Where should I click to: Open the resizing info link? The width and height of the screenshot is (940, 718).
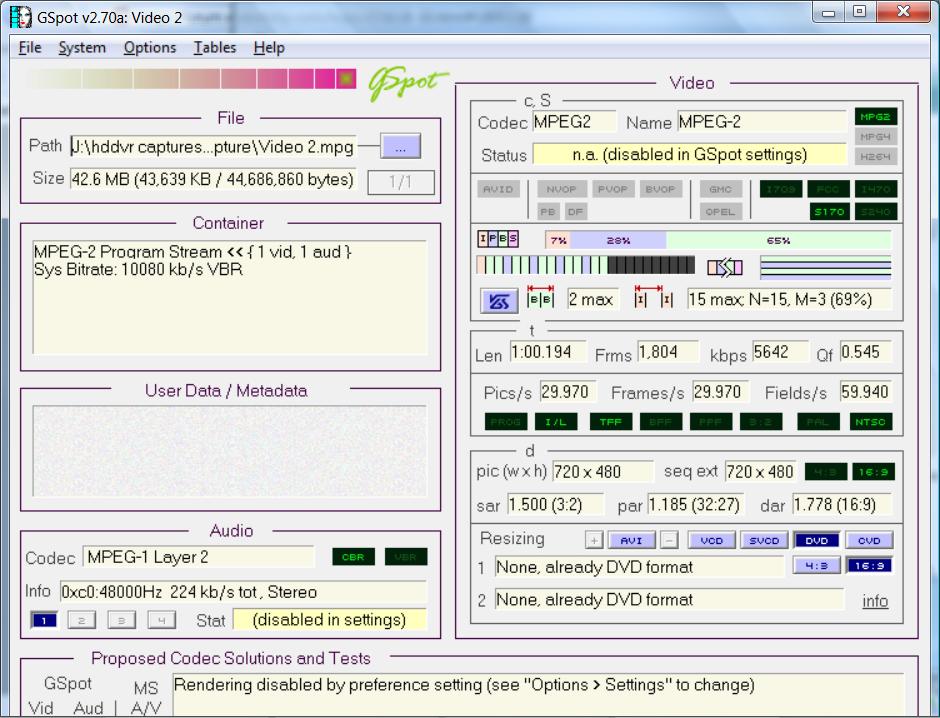(875, 601)
